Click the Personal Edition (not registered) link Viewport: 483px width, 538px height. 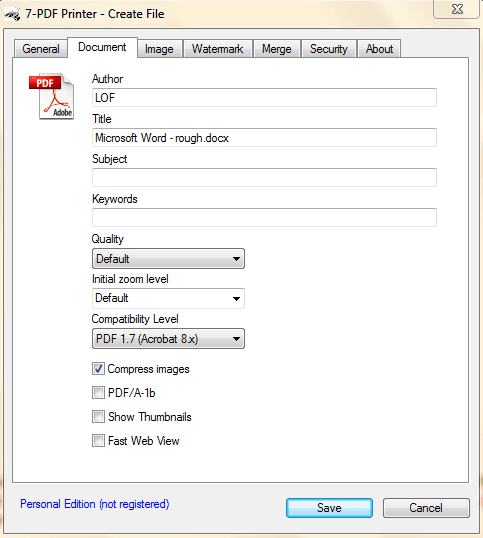(95, 504)
